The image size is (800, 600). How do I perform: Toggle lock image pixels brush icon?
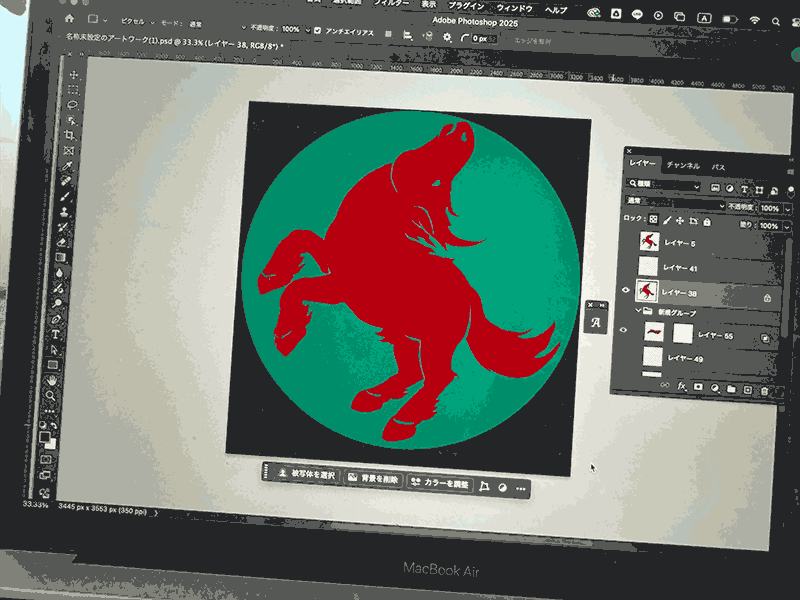click(667, 220)
